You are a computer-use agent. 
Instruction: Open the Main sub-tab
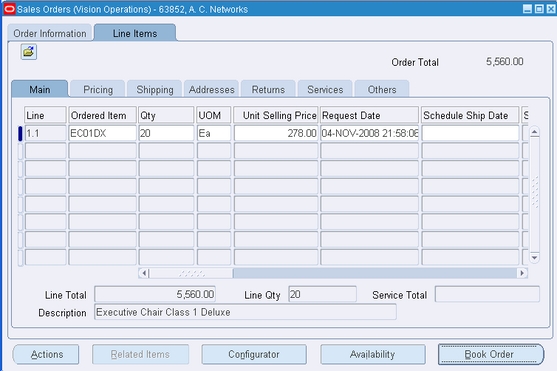click(40, 89)
